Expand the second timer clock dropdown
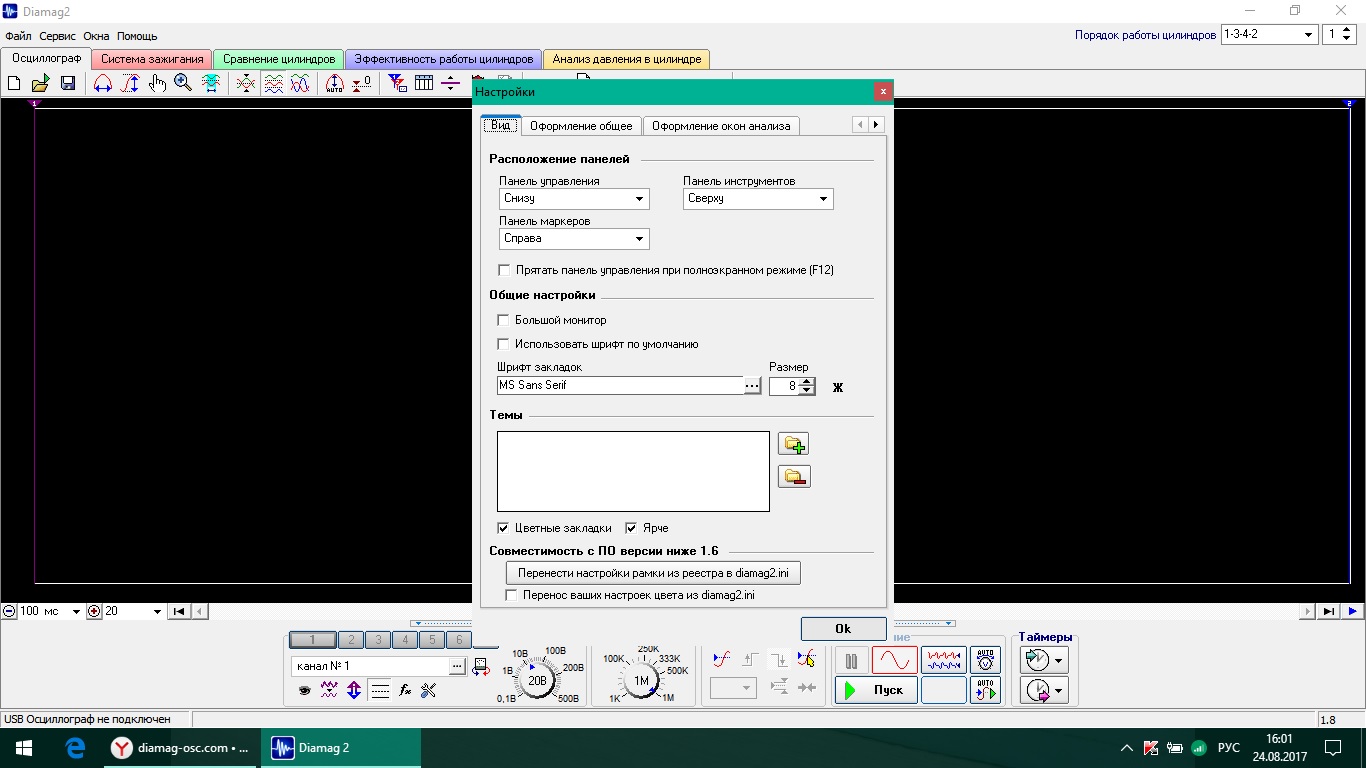The width and height of the screenshot is (1366, 768). [x=1060, y=690]
